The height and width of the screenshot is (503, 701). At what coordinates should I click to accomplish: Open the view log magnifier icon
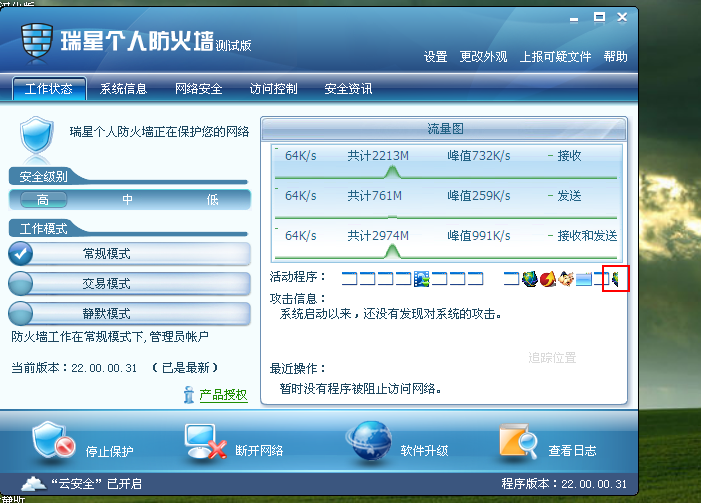[518, 442]
